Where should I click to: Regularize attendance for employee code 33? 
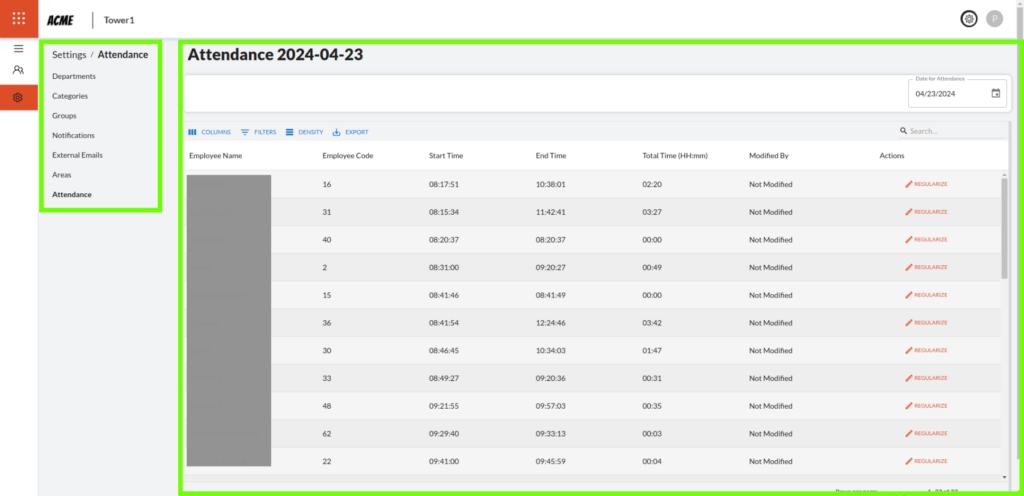pyautogui.click(x=926, y=378)
